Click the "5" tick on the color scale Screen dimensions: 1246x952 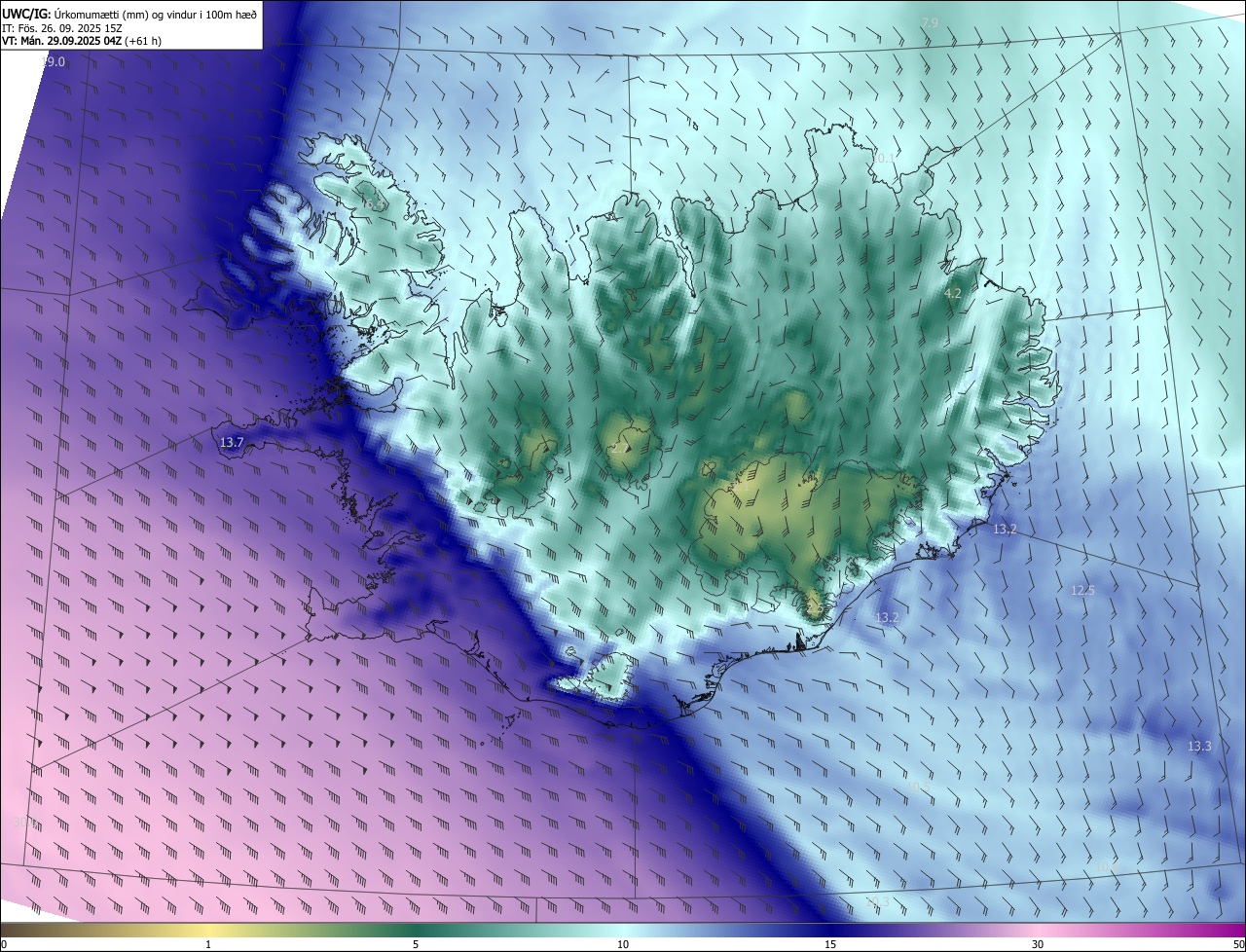point(416,944)
